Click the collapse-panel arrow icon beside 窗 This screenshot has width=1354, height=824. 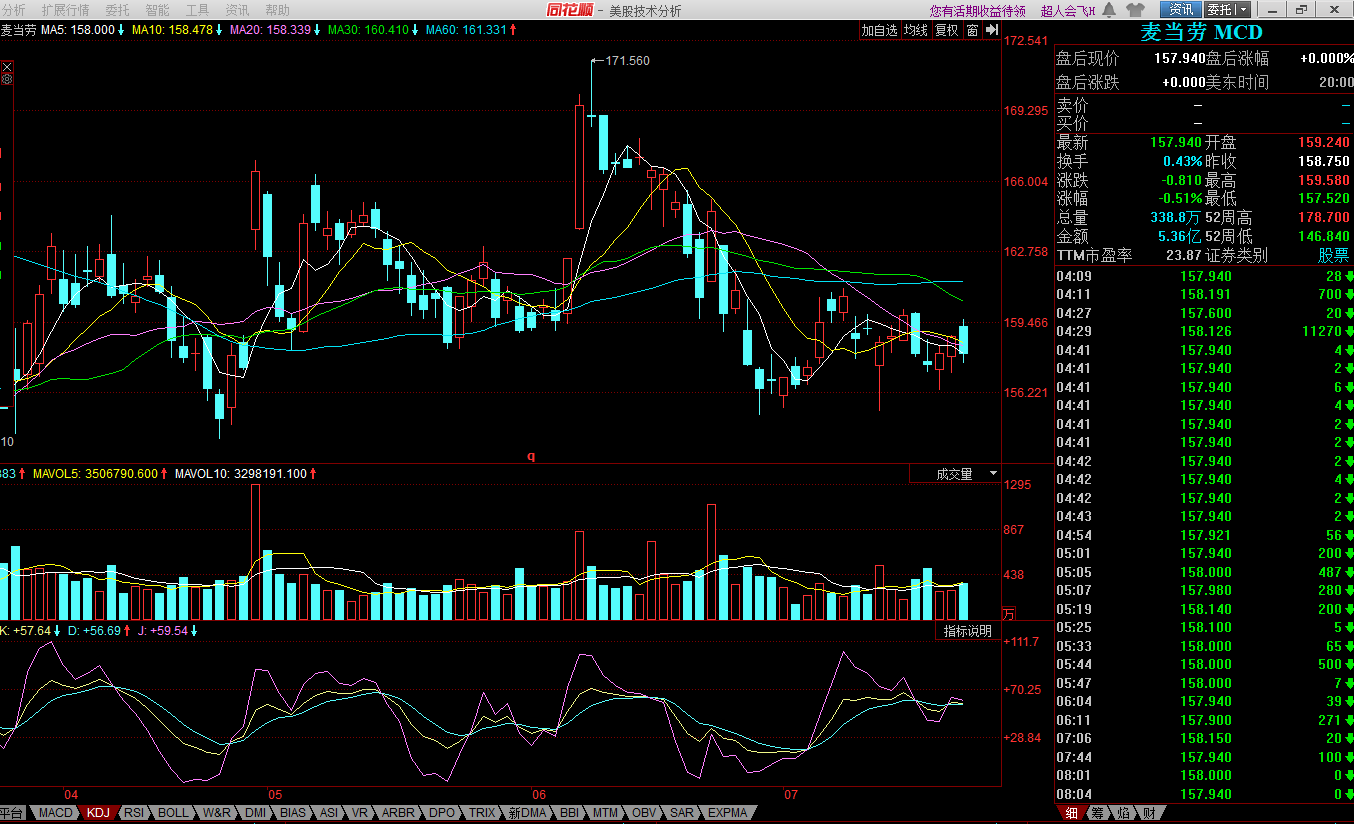[992, 30]
